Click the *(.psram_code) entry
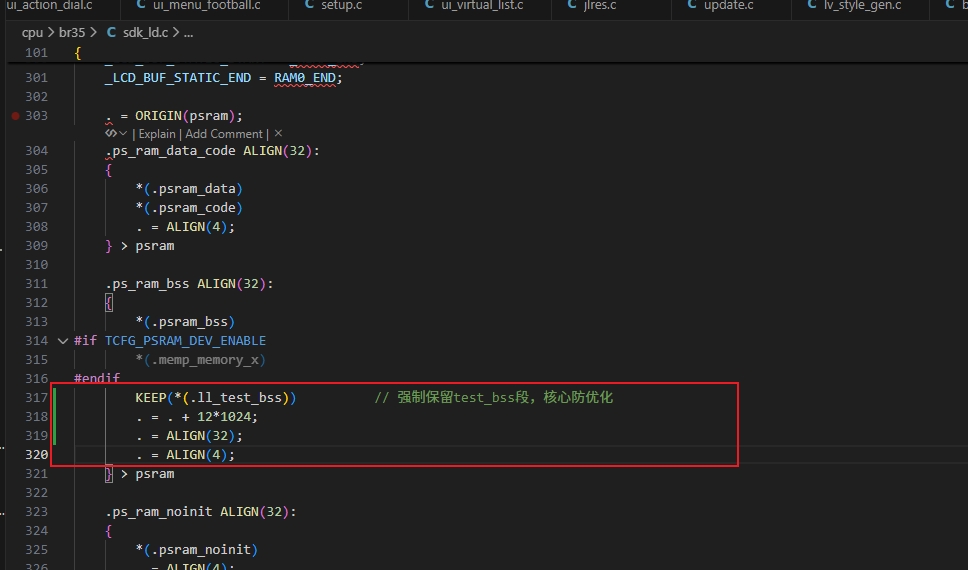This screenshot has height=570, width=968. click(189, 207)
